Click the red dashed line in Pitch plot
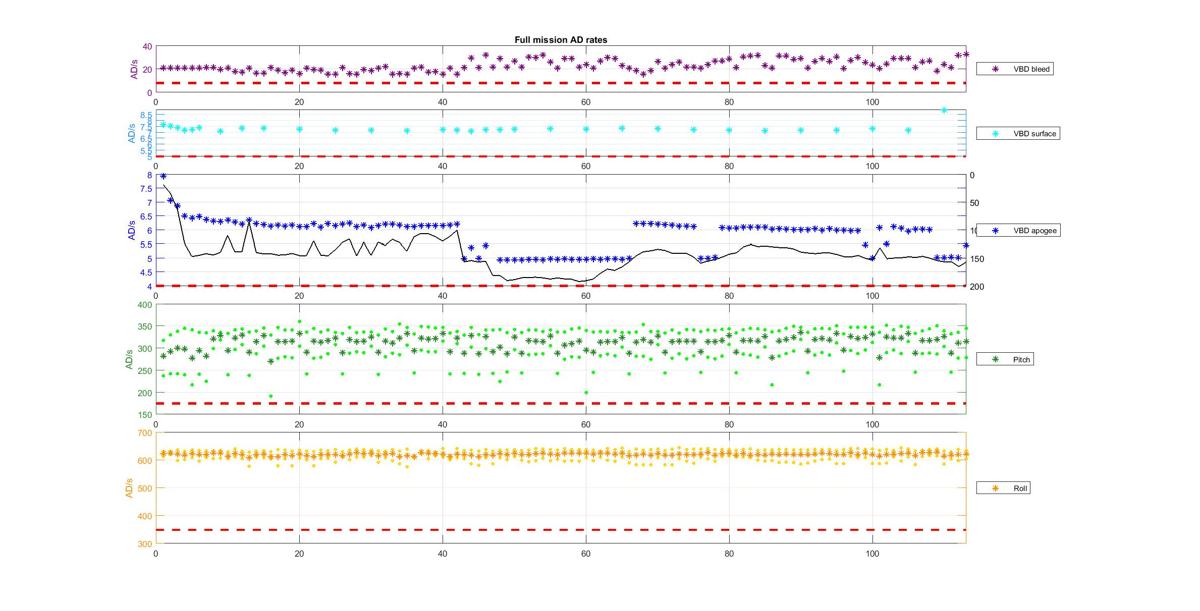The image size is (1200, 611). (x=561, y=403)
